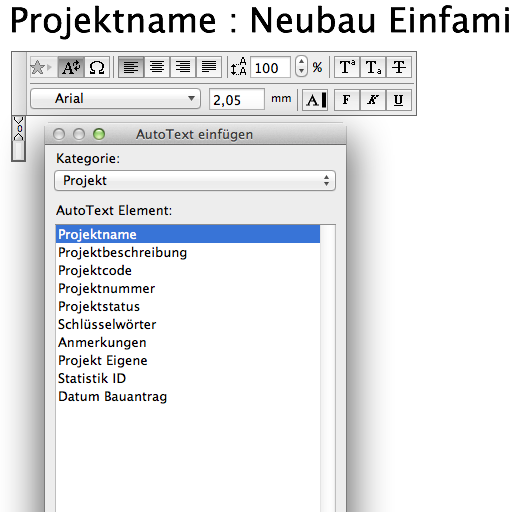Click the font size field 2,05
512x512 pixels.
point(237,100)
